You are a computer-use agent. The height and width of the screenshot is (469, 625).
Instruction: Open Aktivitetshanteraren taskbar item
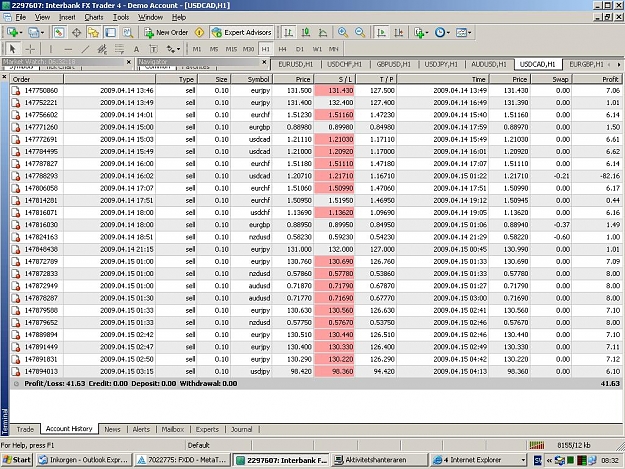tap(379, 460)
